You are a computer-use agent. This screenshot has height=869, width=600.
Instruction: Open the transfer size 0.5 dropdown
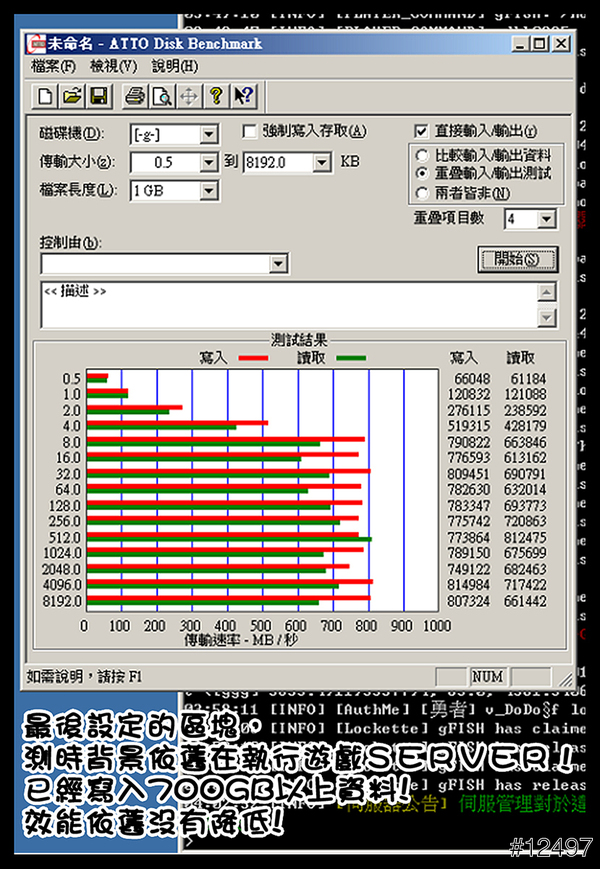[x=209, y=162]
